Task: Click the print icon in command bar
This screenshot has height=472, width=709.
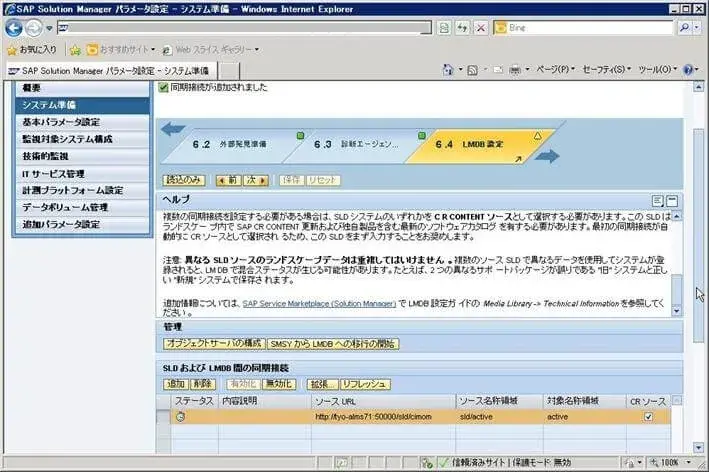Action: pos(515,70)
